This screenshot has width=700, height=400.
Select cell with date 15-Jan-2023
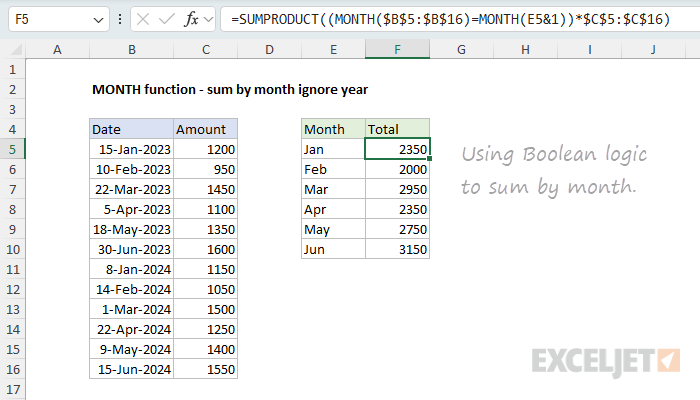click(x=132, y=149)
